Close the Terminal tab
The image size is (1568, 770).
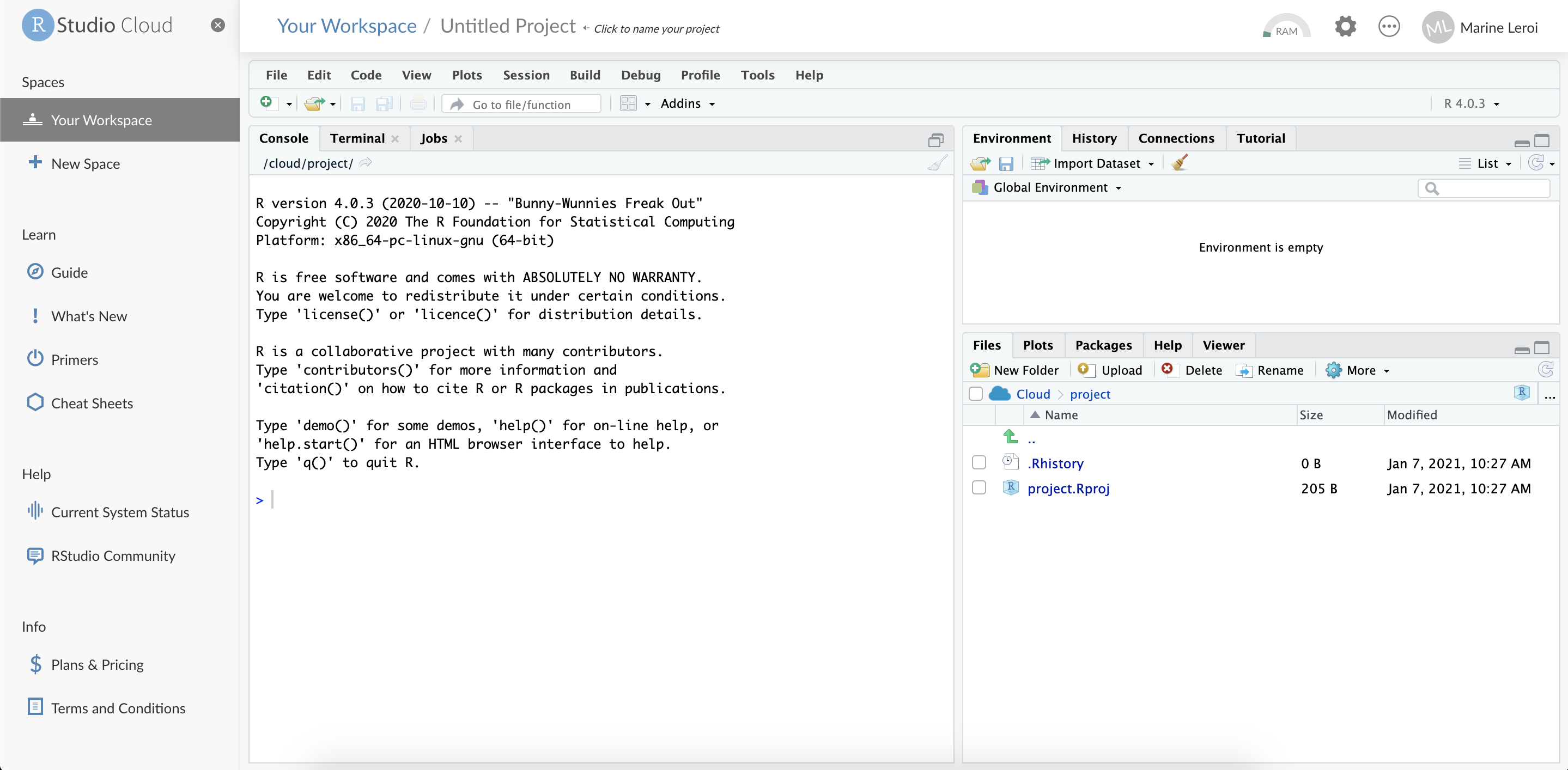click(395, 139)
